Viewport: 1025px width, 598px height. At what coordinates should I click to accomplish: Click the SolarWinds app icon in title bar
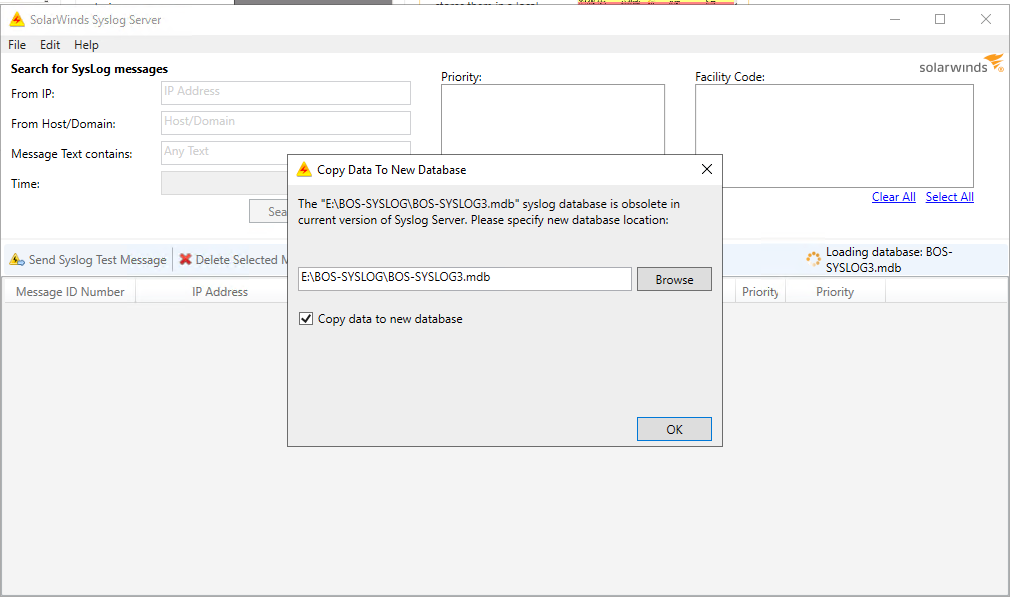(17, 20)
